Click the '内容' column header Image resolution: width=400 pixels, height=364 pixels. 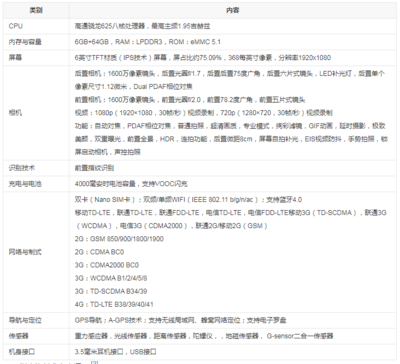[x=233, y=10]
